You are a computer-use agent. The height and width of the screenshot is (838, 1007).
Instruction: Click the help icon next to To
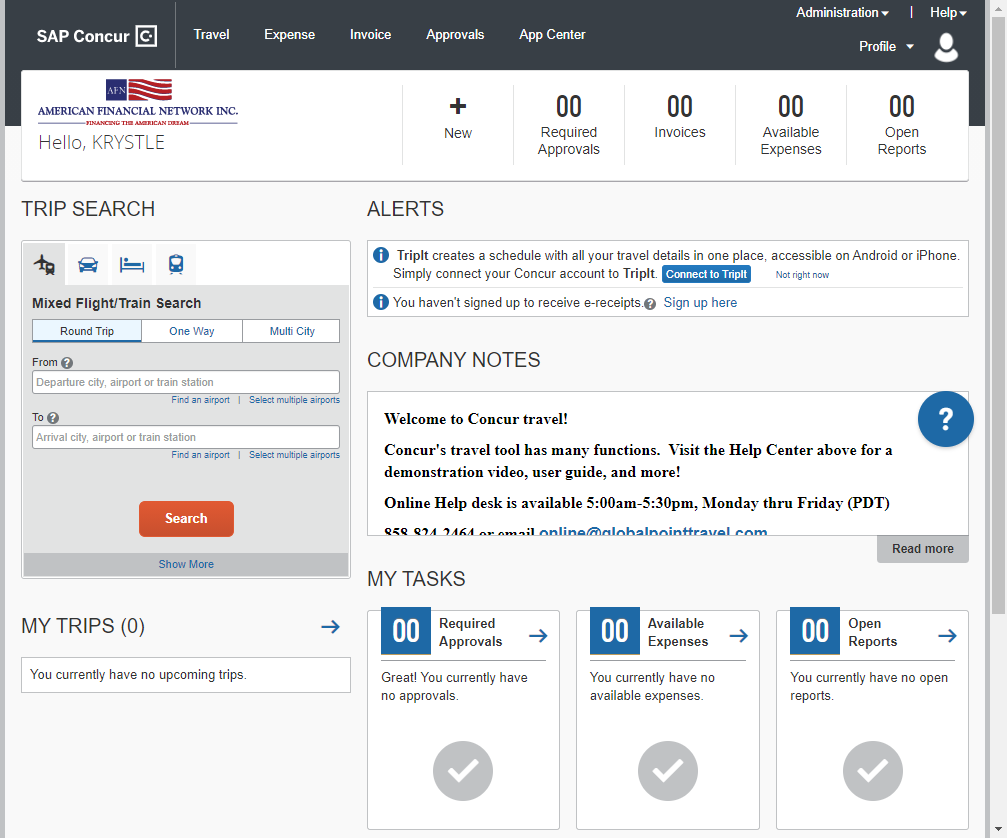[x=53, y=418]
